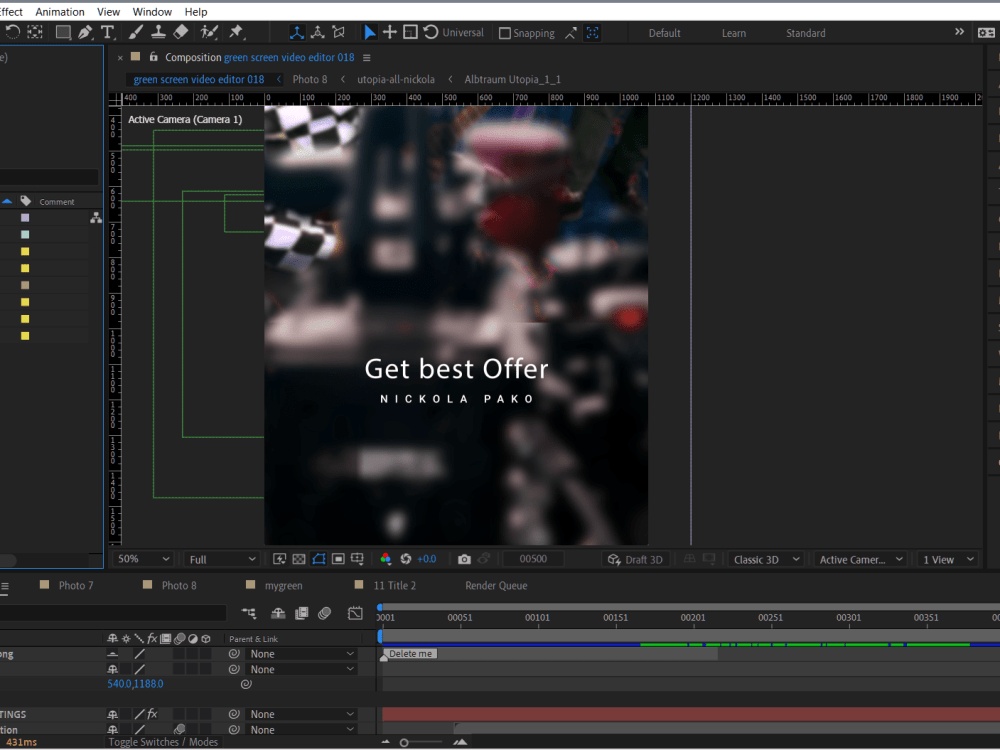Open the Animation menu

[x=60, y=11]
